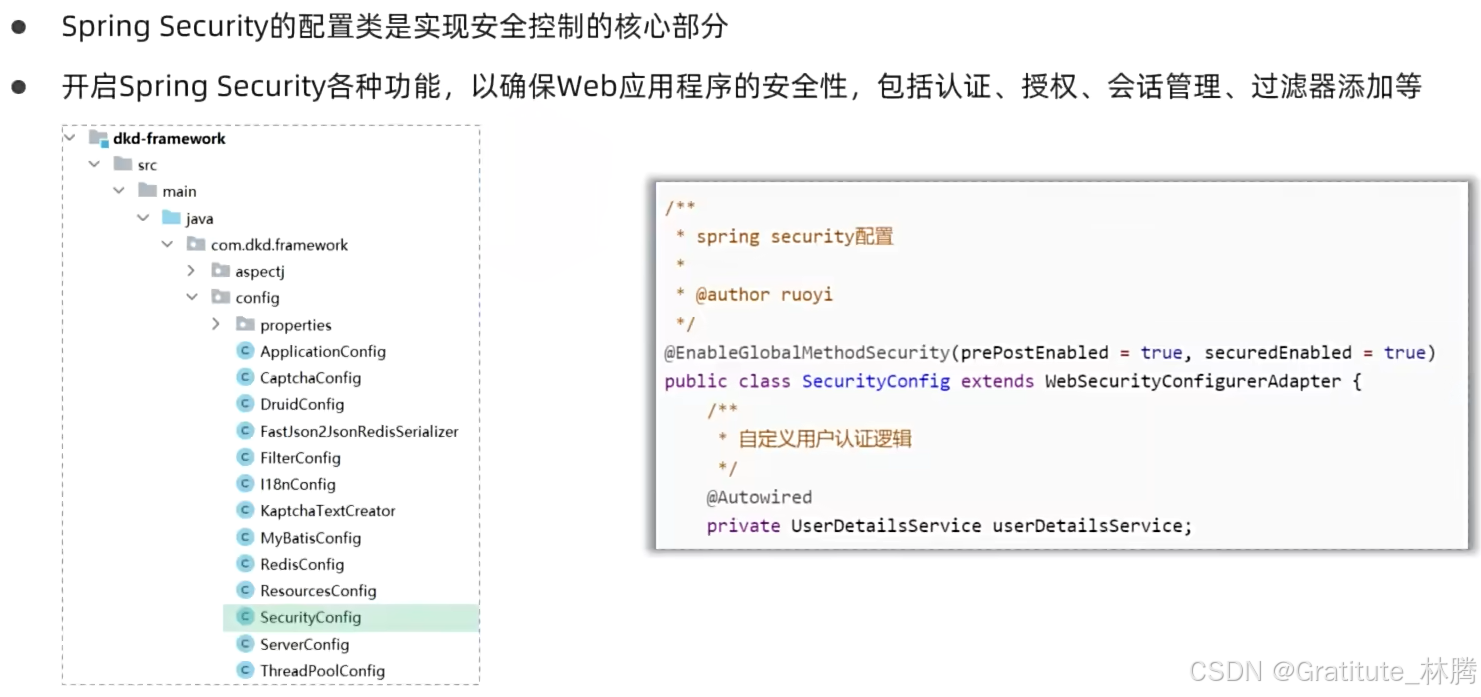Viewport: 1481px width, 697px height.
Task: Select the config package label
Action: (x=257, y=298)
